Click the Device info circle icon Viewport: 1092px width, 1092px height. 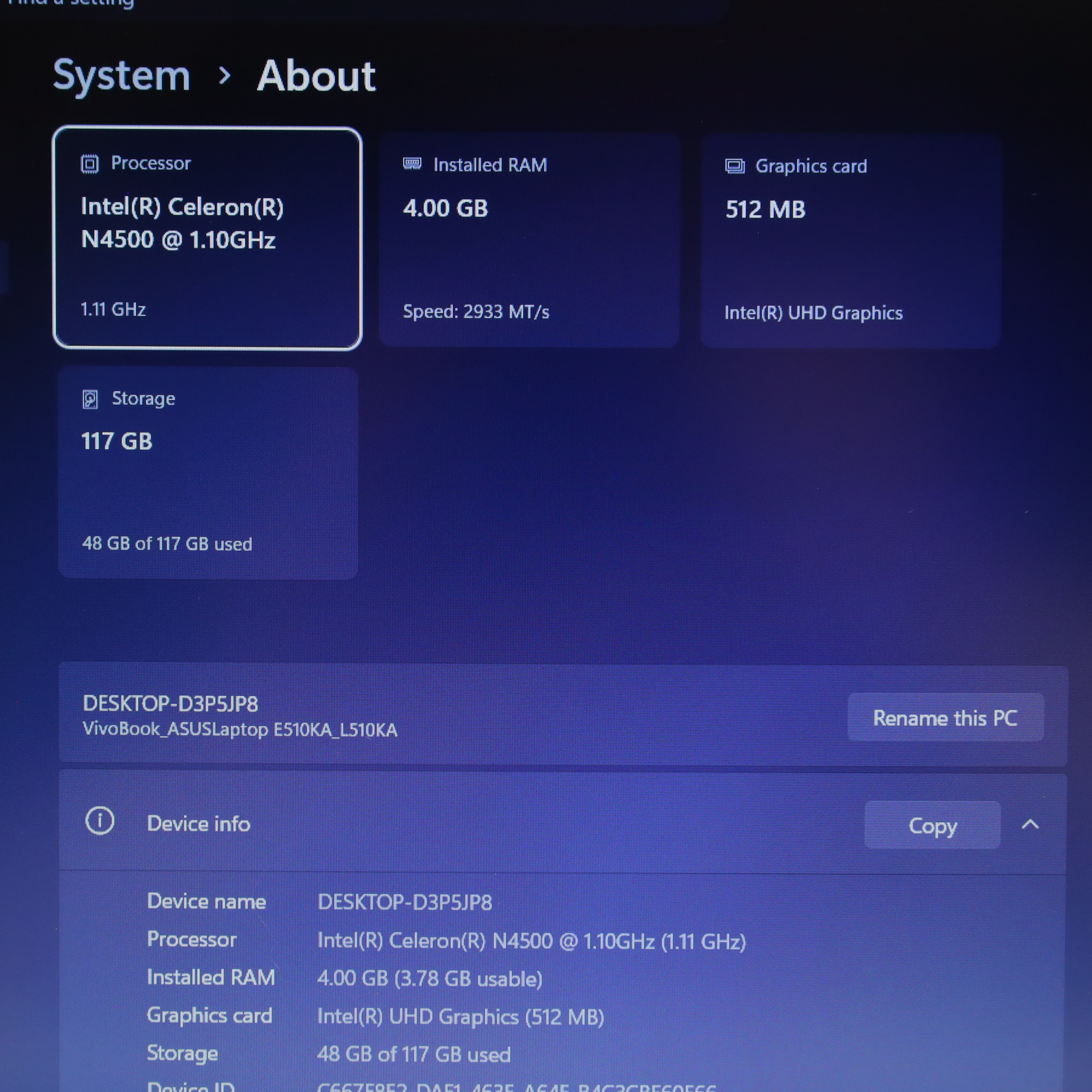coord(100,821)
